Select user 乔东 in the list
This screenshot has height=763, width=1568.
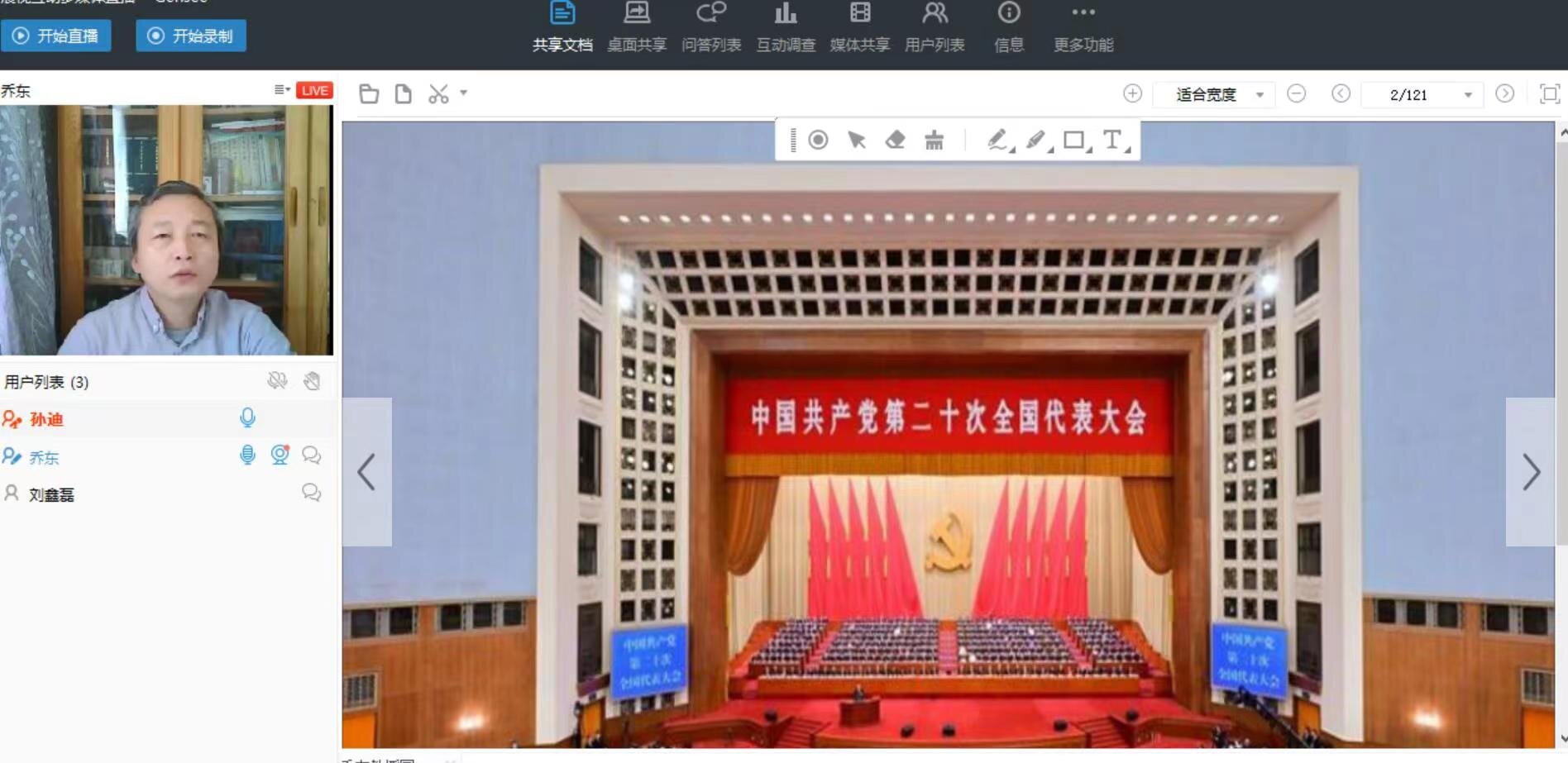pos(167,456)
